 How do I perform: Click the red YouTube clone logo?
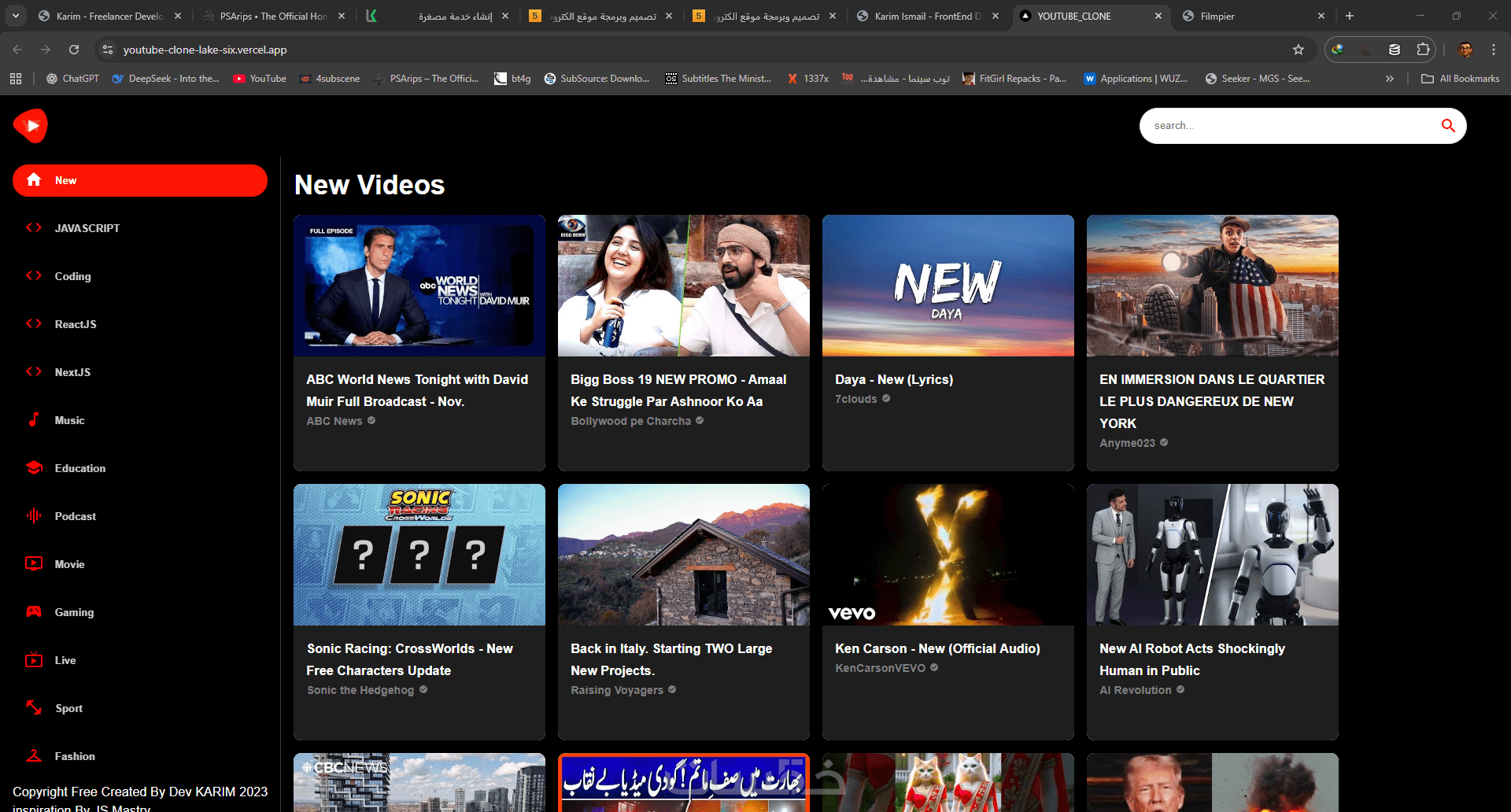(31, 126)
